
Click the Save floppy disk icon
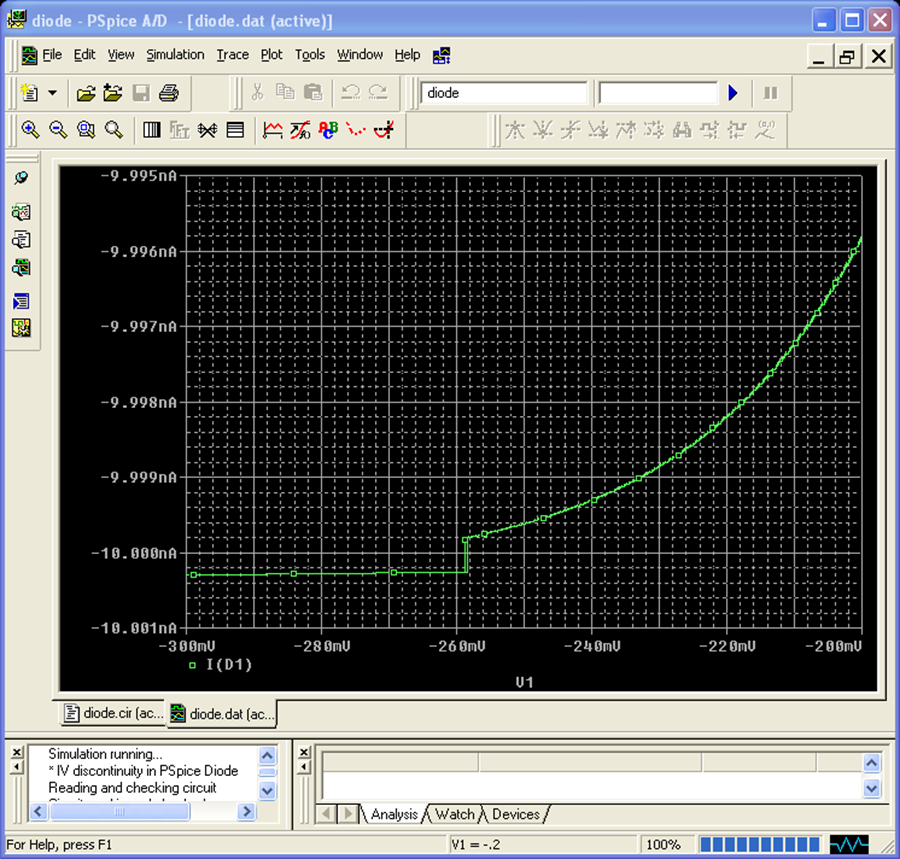coord(141,92)
